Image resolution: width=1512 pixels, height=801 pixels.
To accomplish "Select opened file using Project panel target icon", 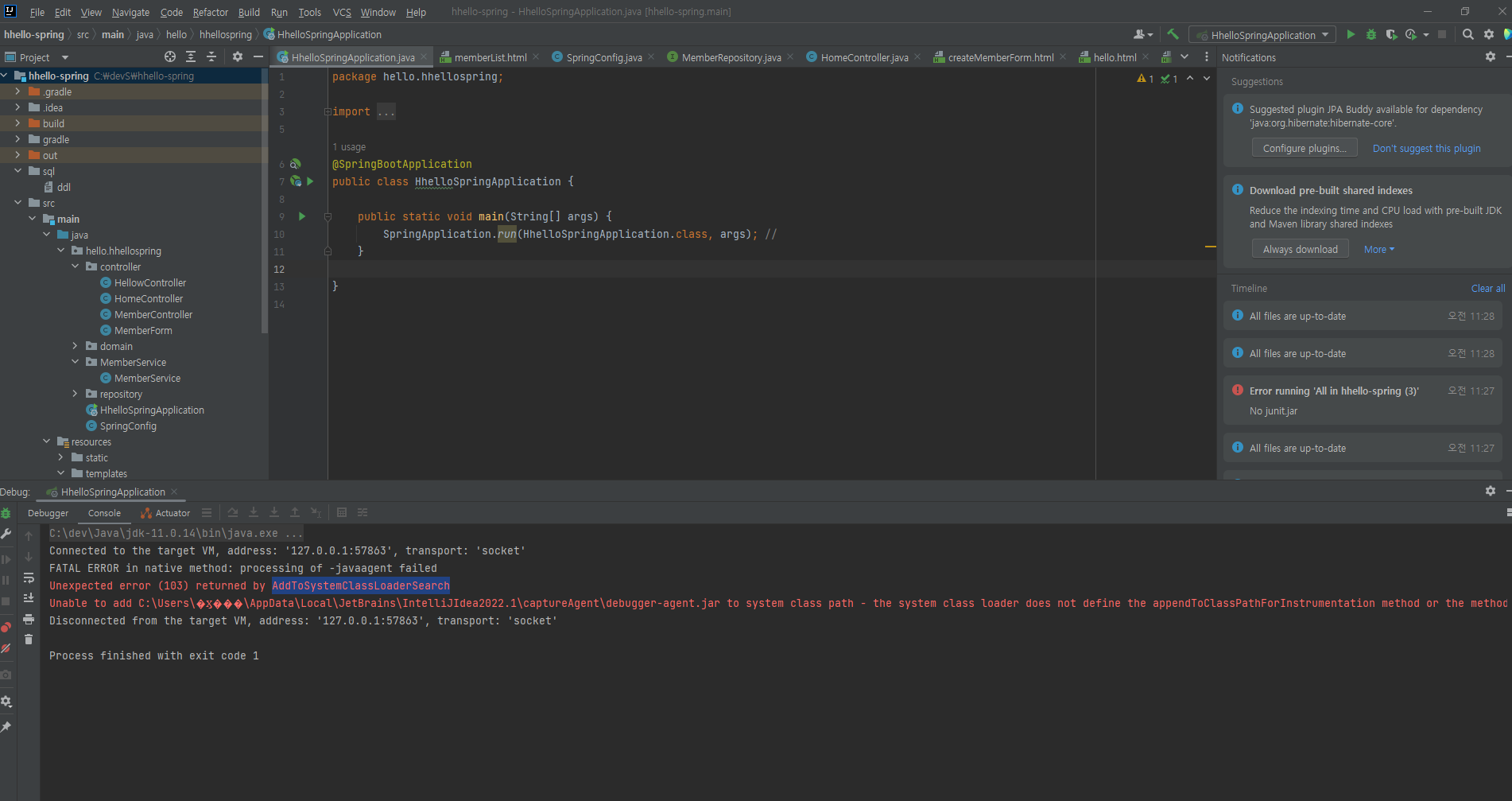I will point(170,56).
